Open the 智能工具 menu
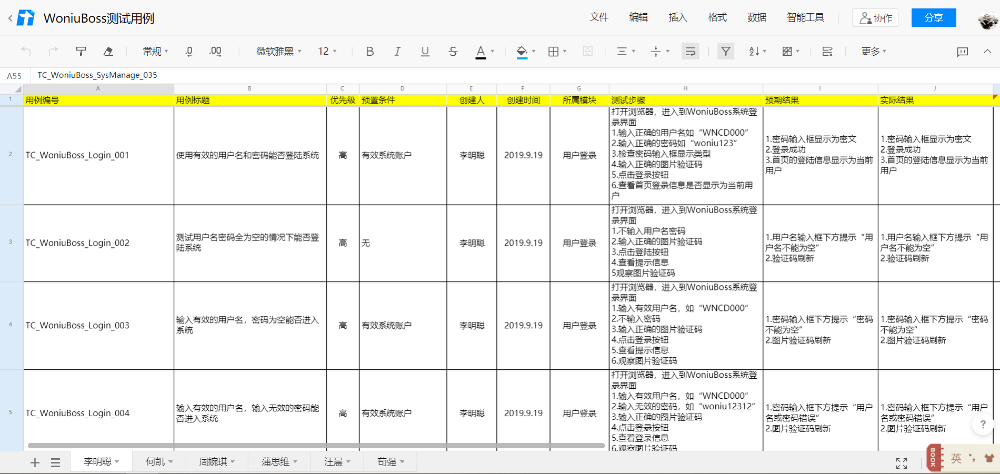Screen dimensions: 1000x474 (x=805, y=18)
